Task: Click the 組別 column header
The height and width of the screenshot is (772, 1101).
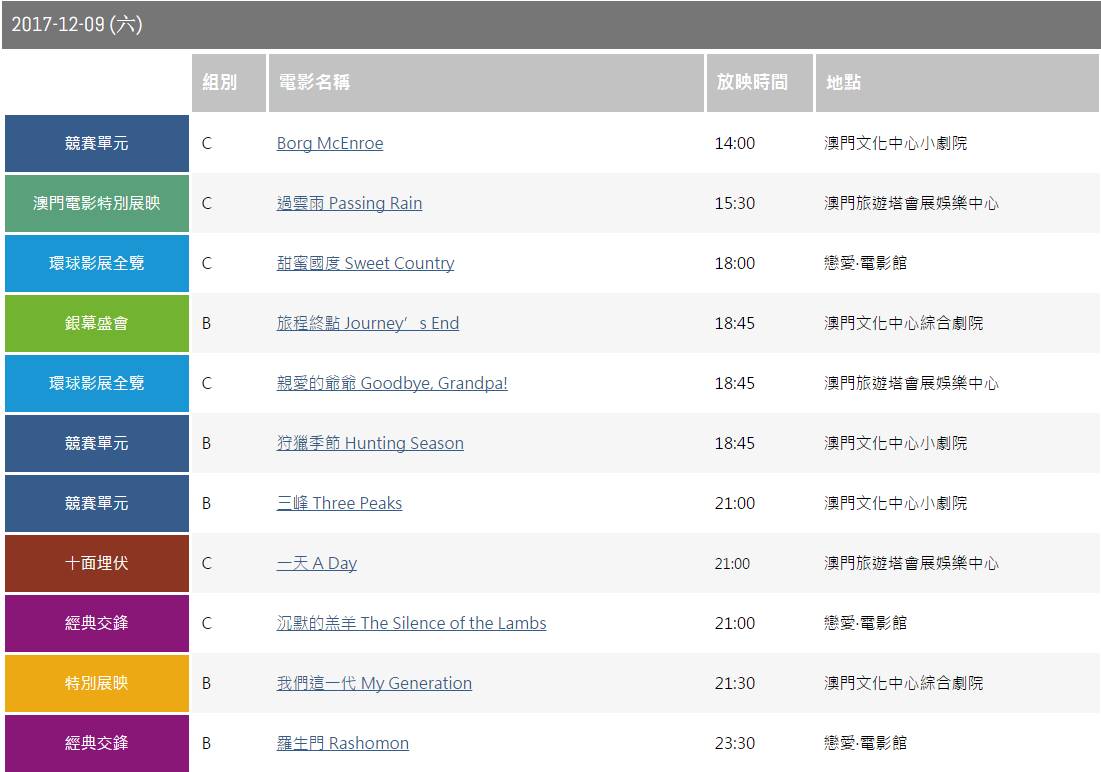Action: 229,83
